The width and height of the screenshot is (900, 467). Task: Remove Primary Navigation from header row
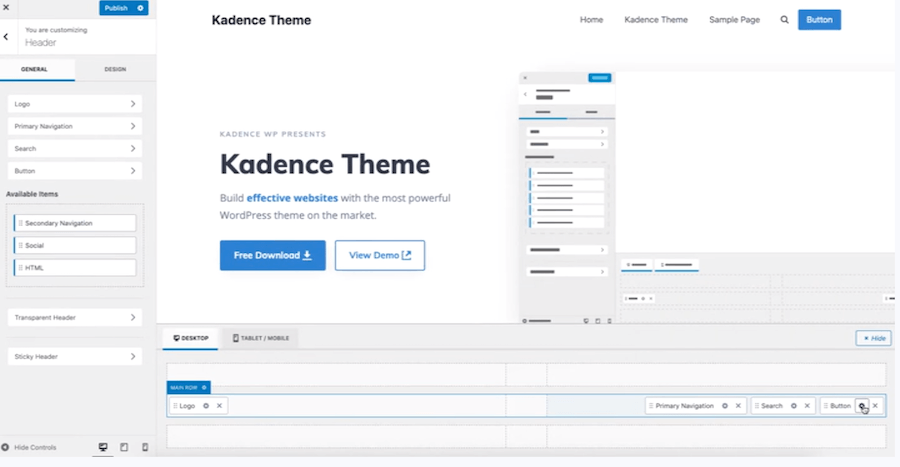tap(738, 406)
